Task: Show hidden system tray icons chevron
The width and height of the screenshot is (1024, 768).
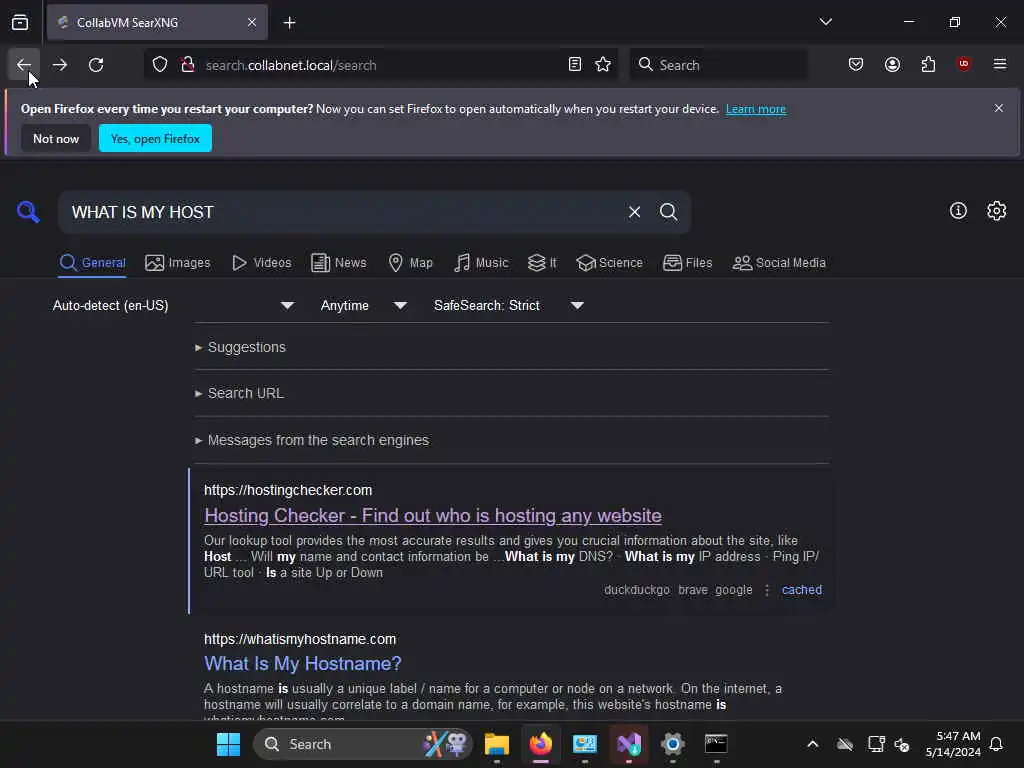Action: tap(812, 744)
